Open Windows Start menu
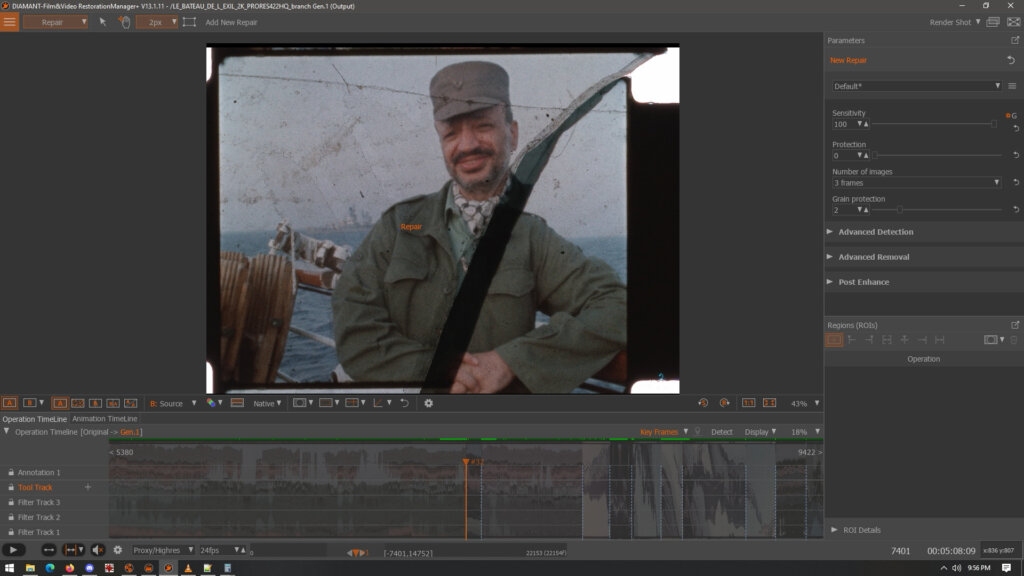The width and height of the screenshot is (1024, 576). tap(9, 568)
